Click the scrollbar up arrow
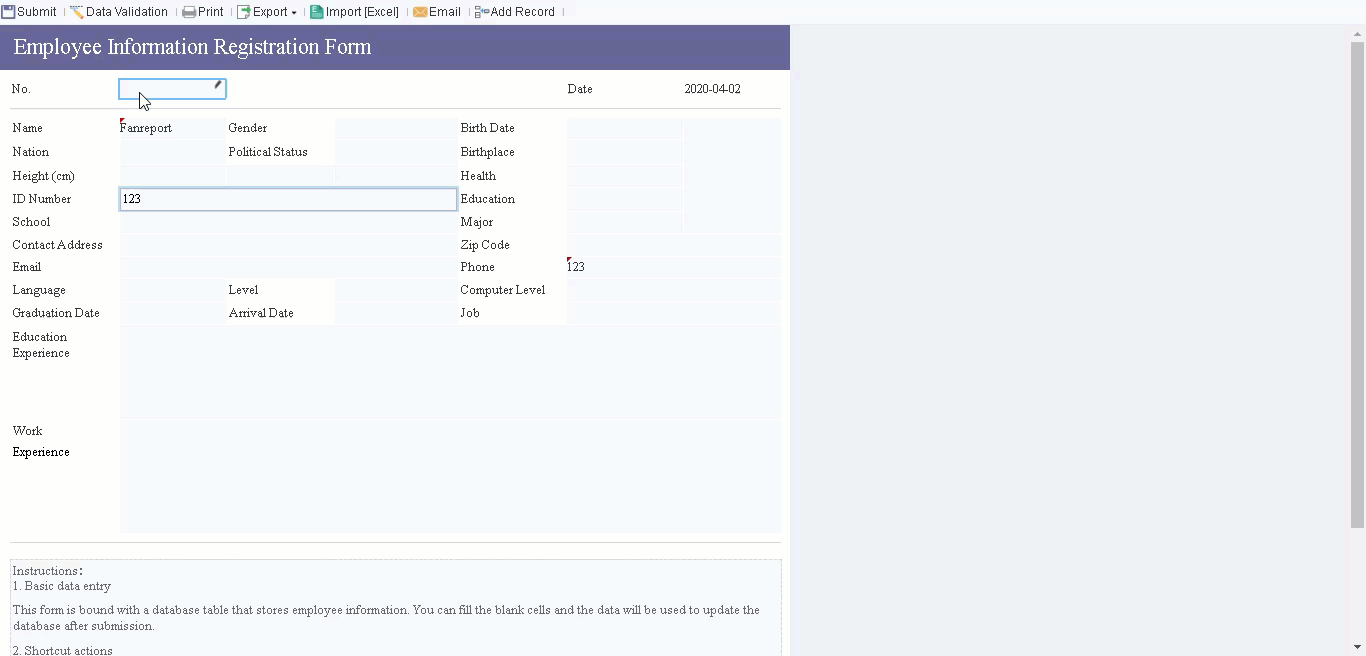The height and width of the screenshot is (656, 1366). point(1358,34)
